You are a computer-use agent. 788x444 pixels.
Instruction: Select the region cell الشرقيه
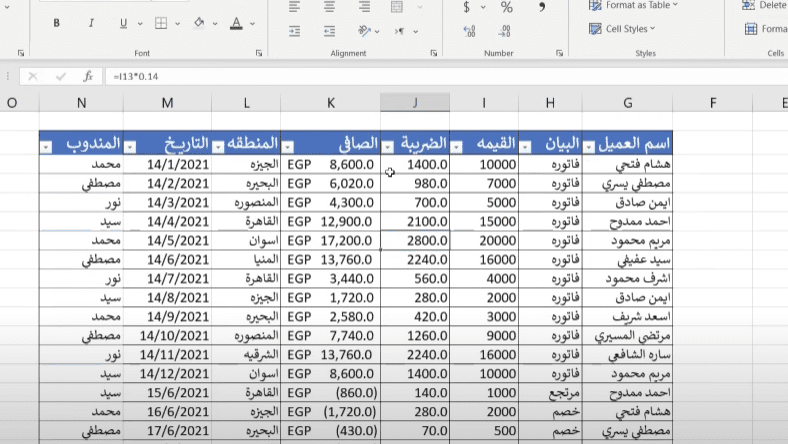coord(246,354)
